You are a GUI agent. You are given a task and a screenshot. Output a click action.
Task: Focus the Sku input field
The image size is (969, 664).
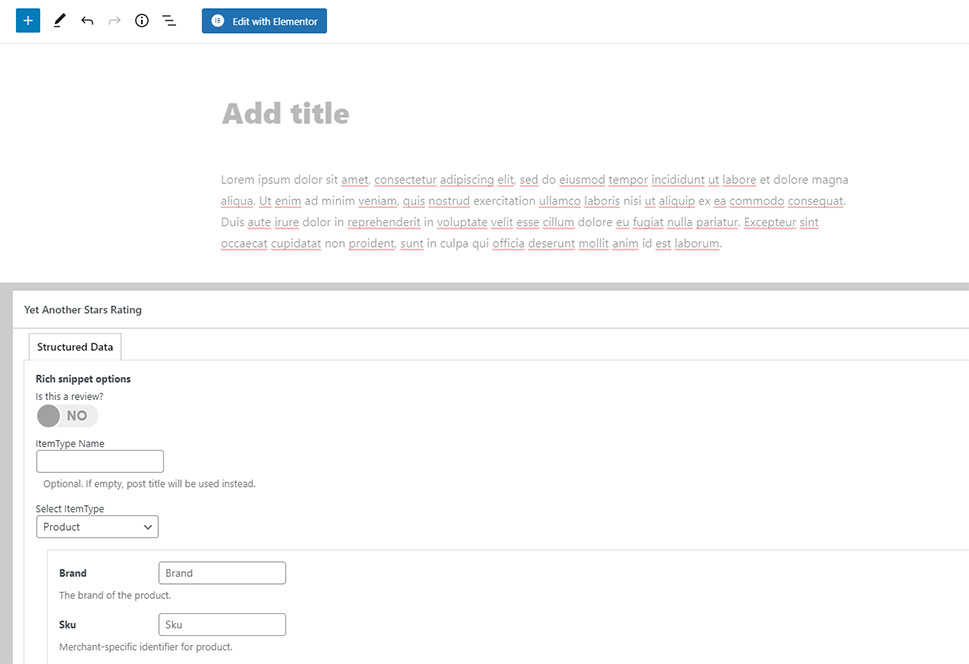pyautogui.click(x=222, y=624)
